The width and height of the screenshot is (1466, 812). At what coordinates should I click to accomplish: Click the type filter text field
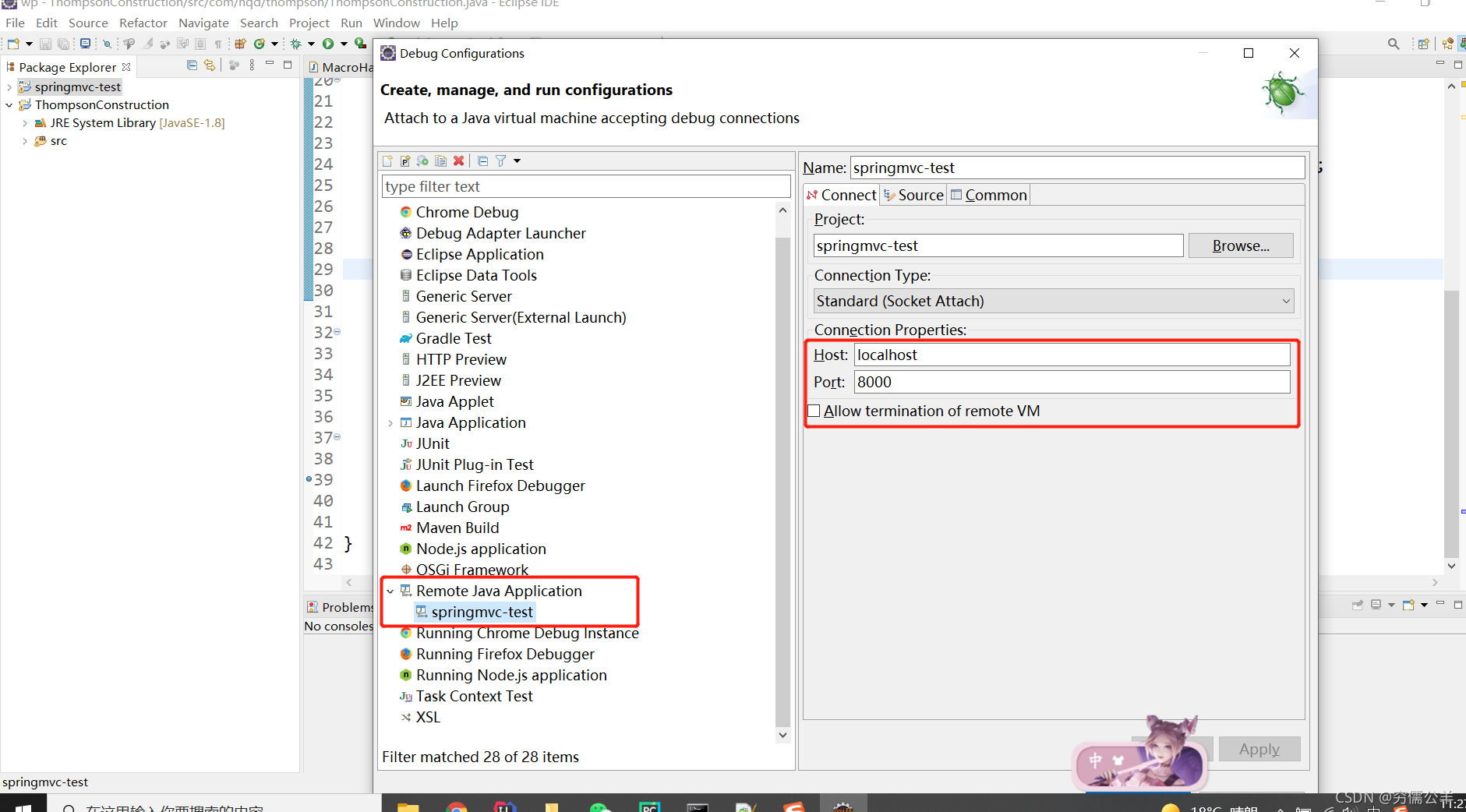586,186
